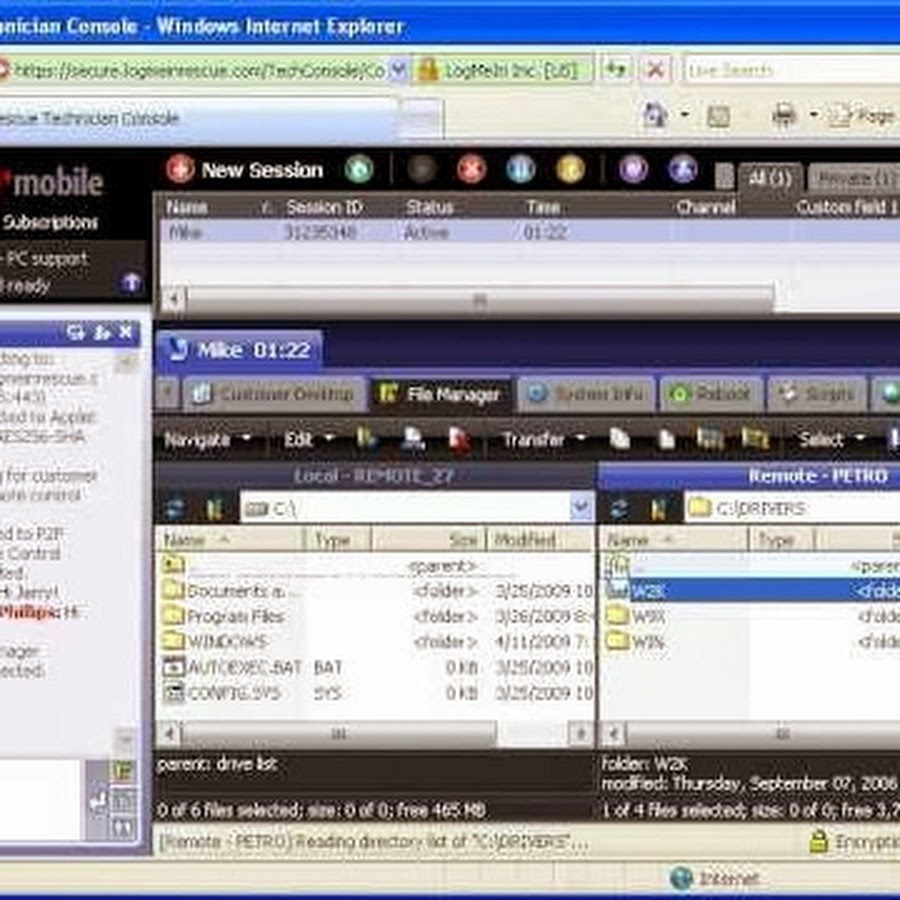Select the W2K folder in Remote pane
Screen dimensions: 900x900
click(649, 591)
